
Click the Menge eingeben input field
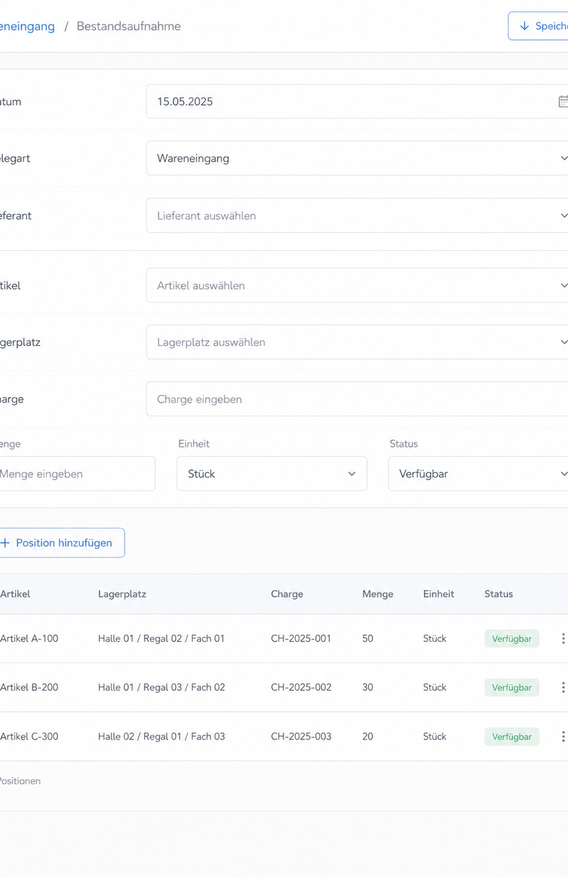coord(77,474)
